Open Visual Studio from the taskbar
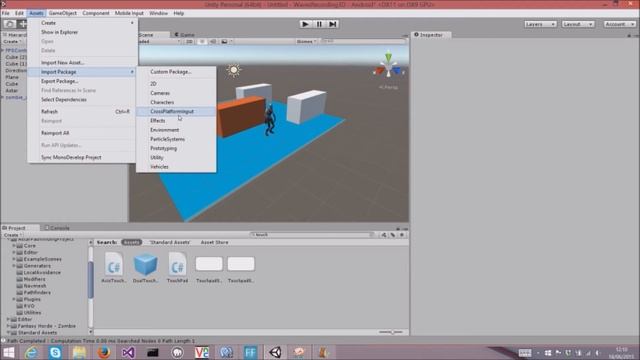The image size is (640, 360). 128,352
